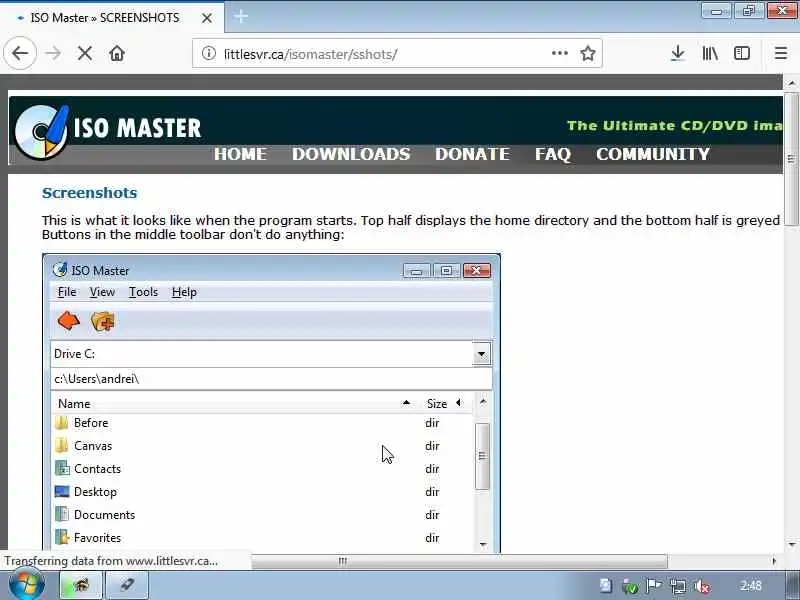Select the ISO Master SCREENSHOTS tab
800x600 pixels.
(112, 18)
